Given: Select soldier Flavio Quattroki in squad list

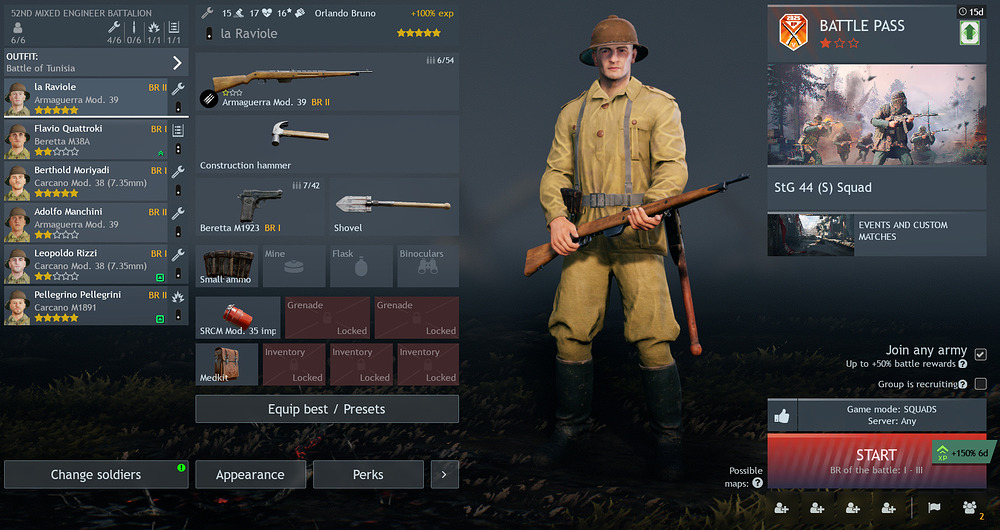Looking at the screenshot, I should [x=85, y=140].
